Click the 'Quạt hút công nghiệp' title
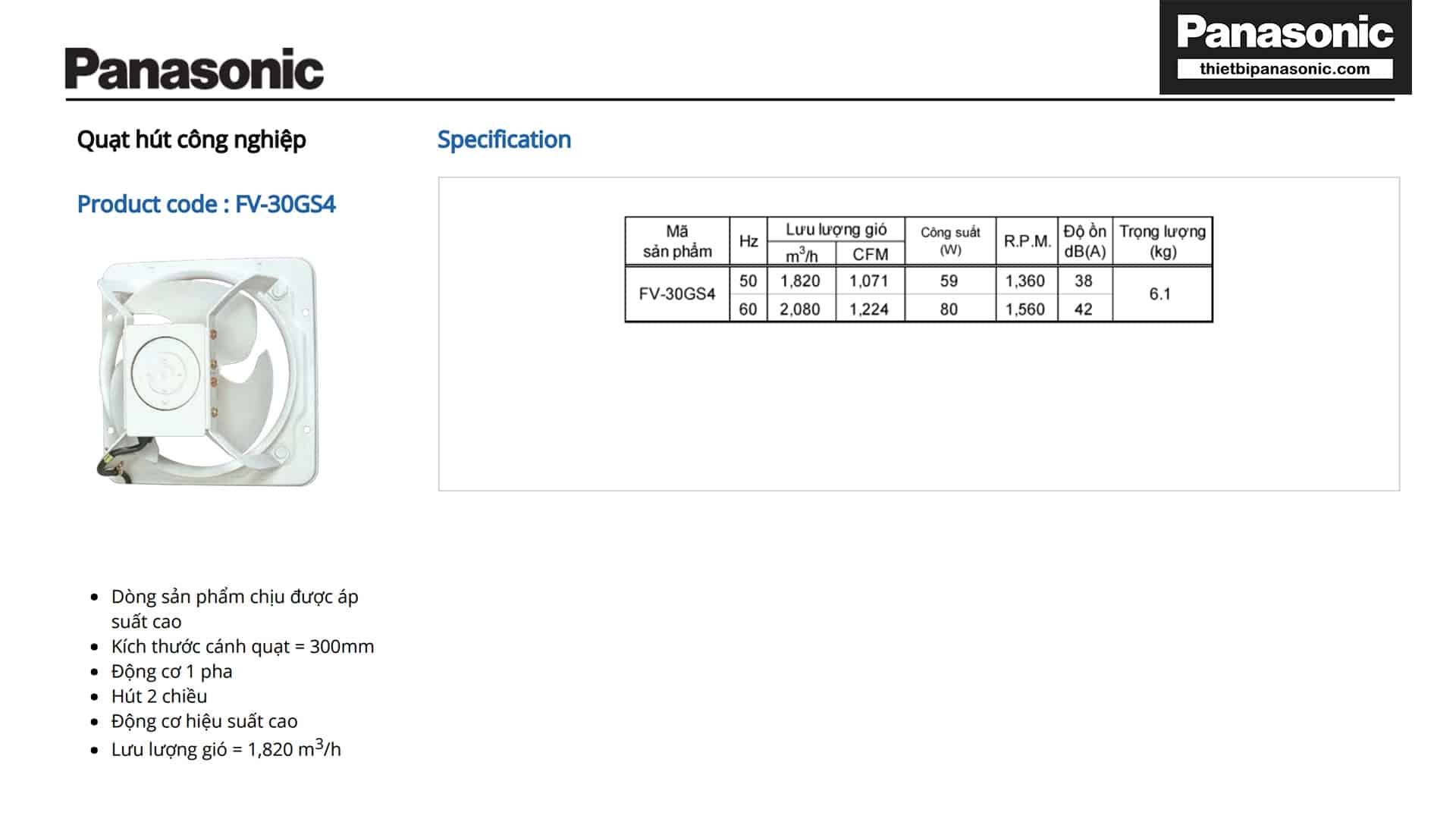The width and height of the screenshot is (1456, 819). 191,140
